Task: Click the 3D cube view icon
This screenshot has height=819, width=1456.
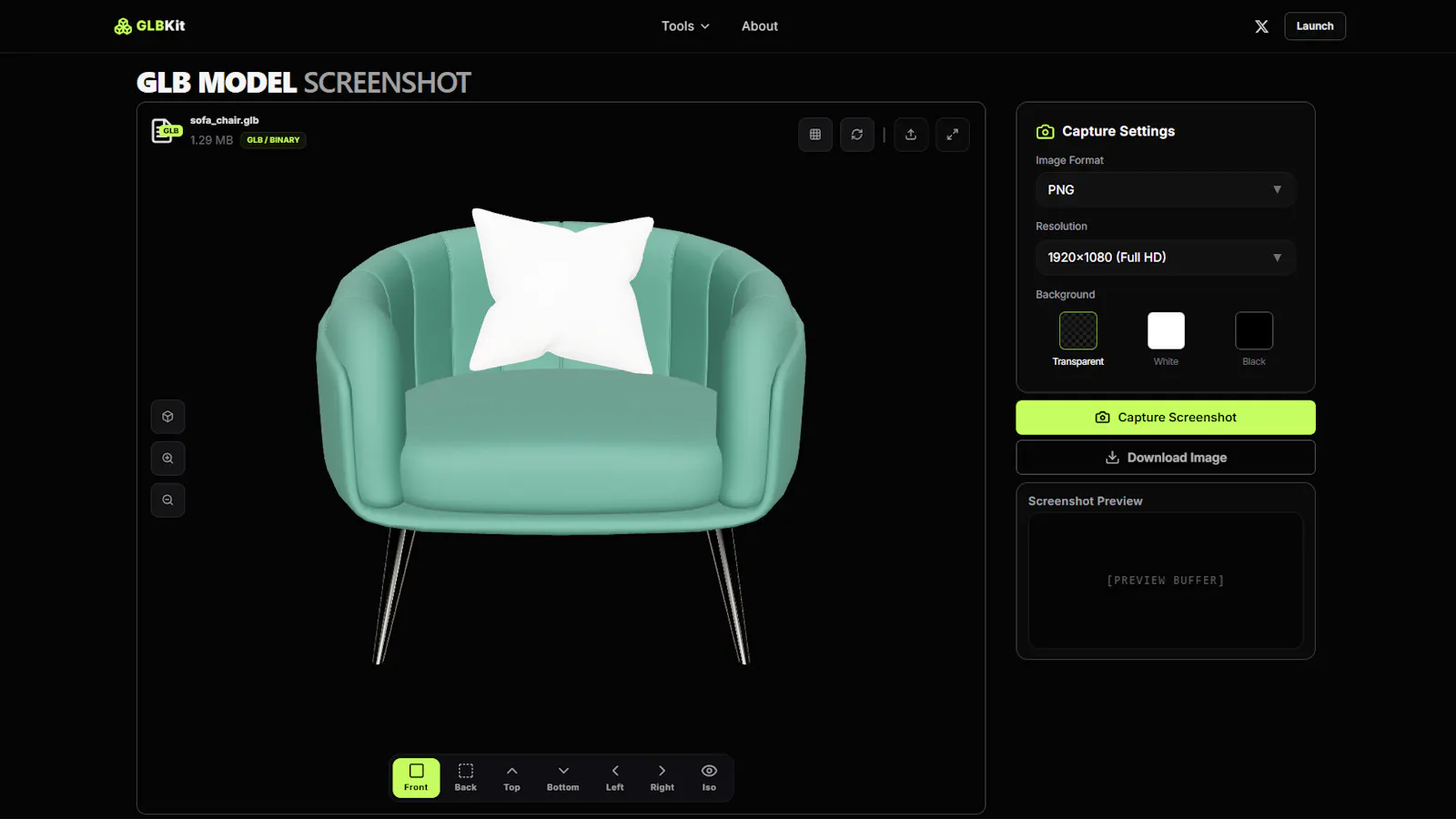Action: (167, 417)
